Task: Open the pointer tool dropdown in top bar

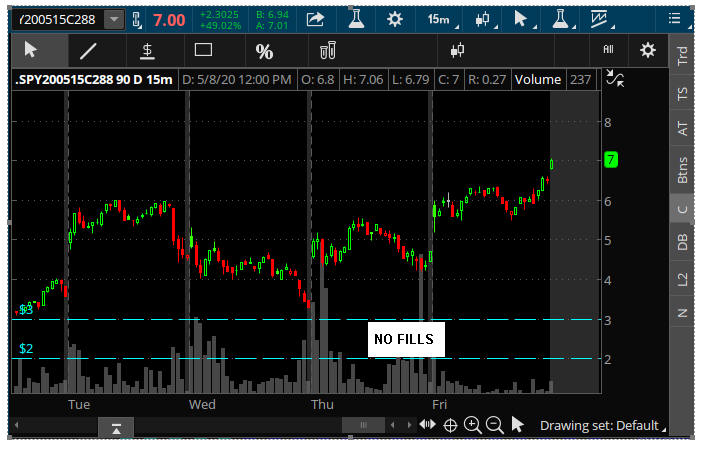Action: pyautogui.click(x=524, y=20)
